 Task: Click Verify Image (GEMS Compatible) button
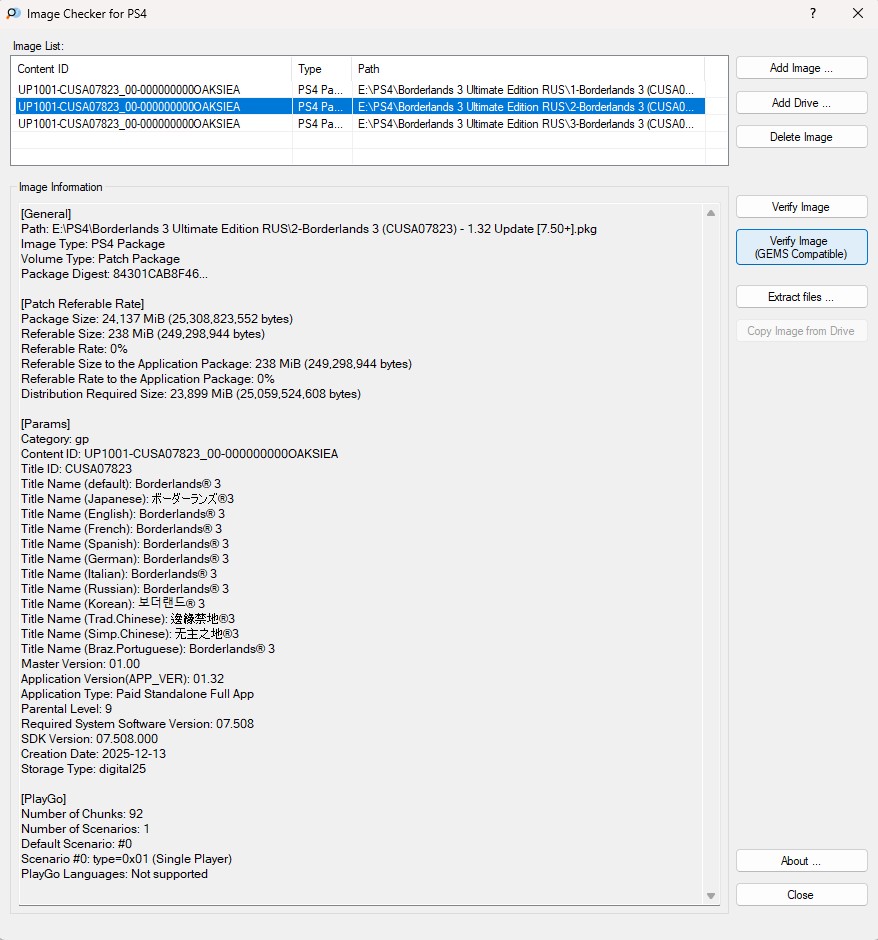pyautogui.click(x=801, y=247)
